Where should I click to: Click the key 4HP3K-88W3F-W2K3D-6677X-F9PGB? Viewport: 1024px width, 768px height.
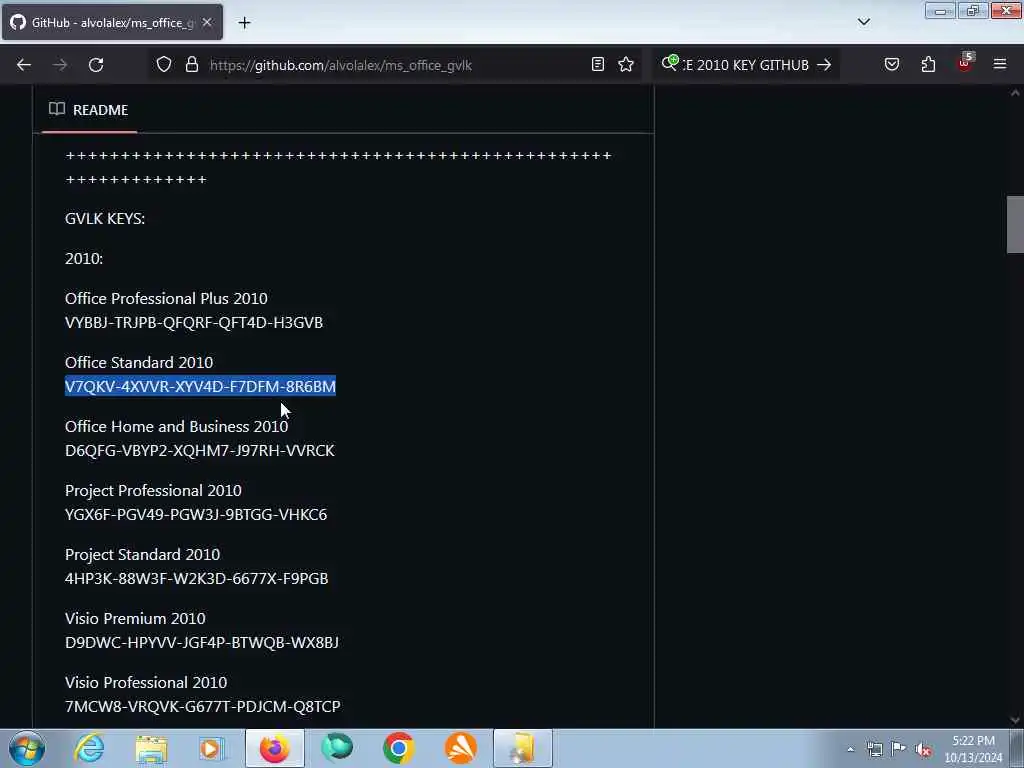click(197, 579)
